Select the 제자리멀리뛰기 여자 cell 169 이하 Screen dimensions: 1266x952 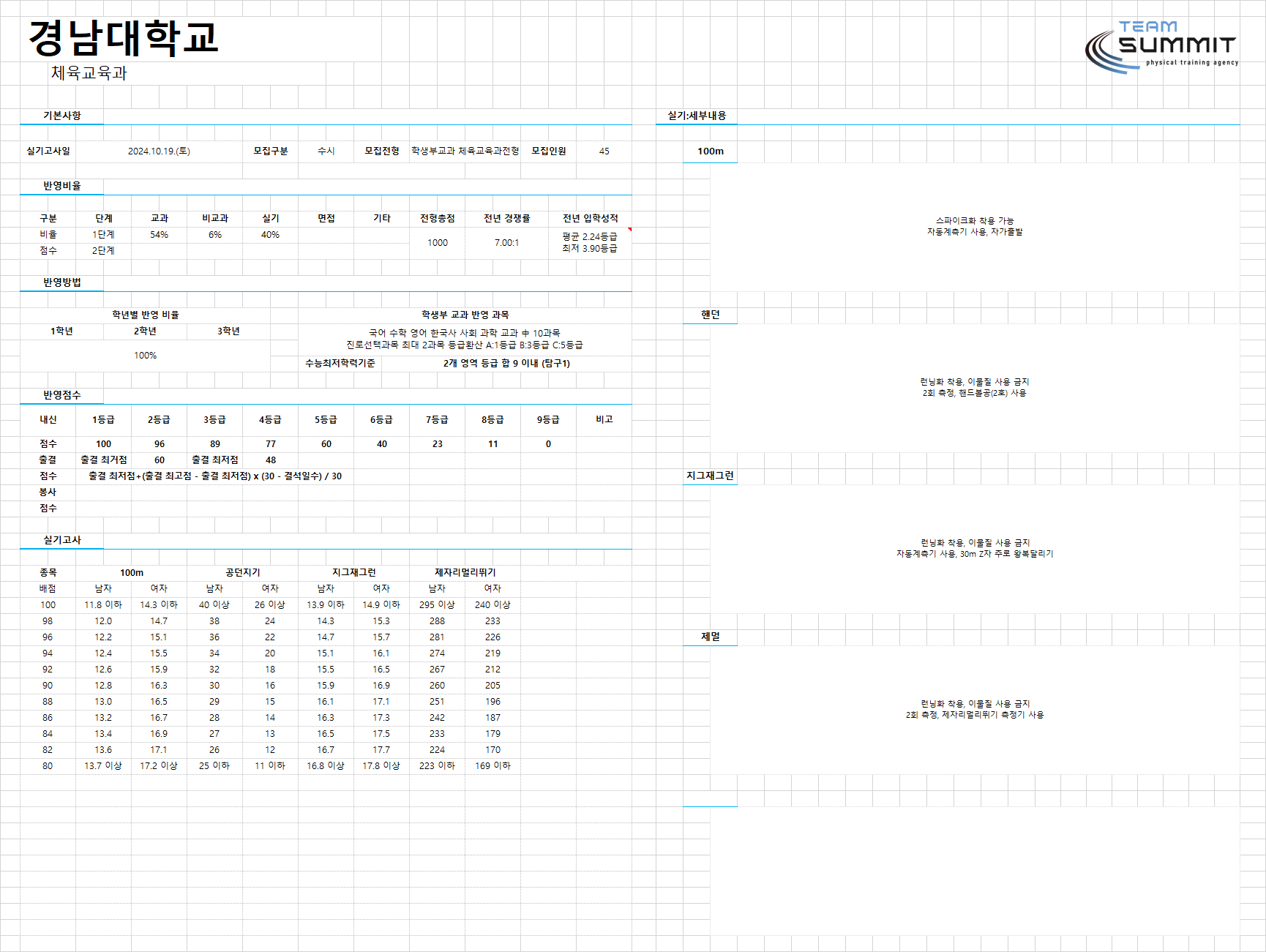point(492,766)
